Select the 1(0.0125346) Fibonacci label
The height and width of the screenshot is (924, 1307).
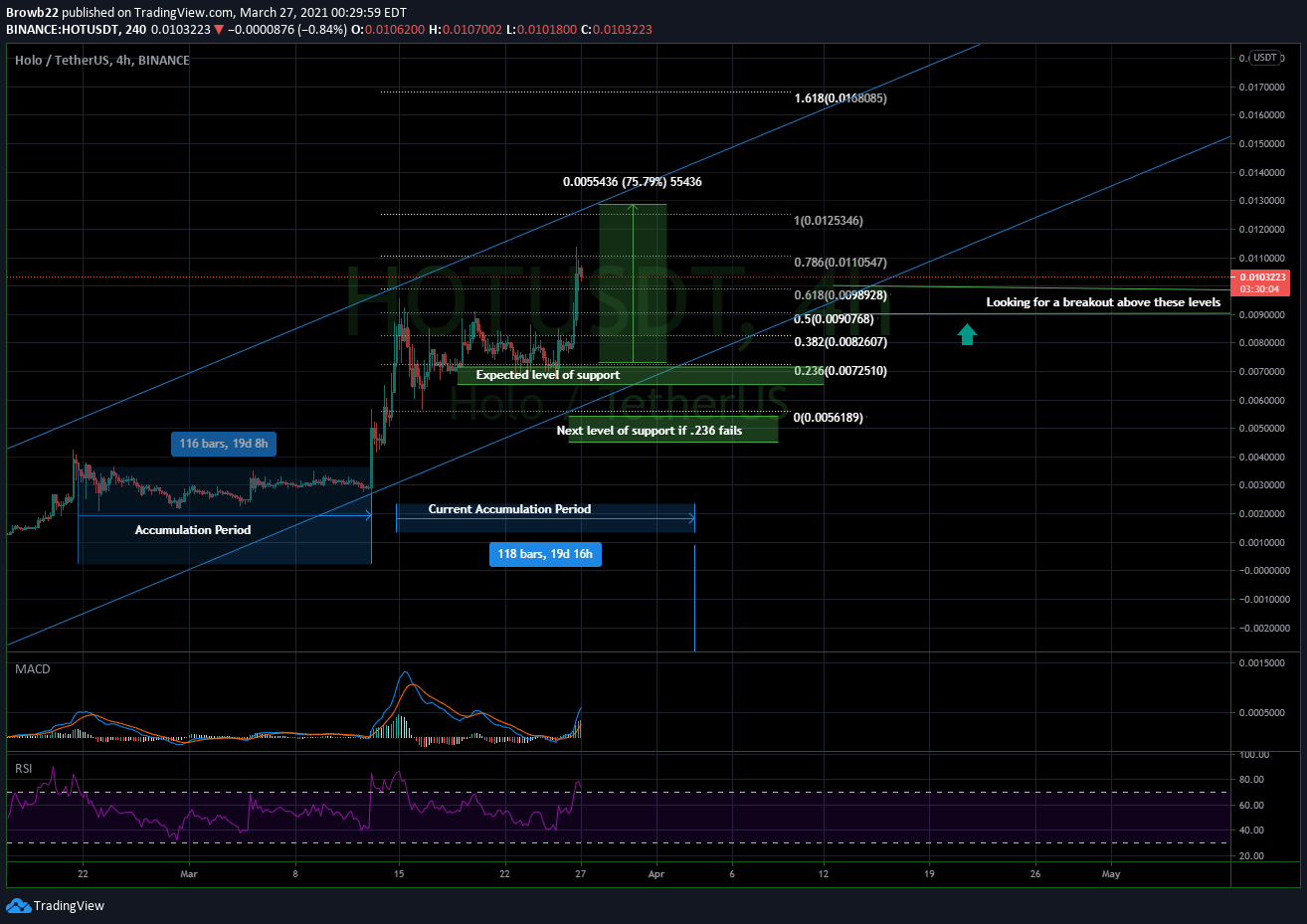829,221
